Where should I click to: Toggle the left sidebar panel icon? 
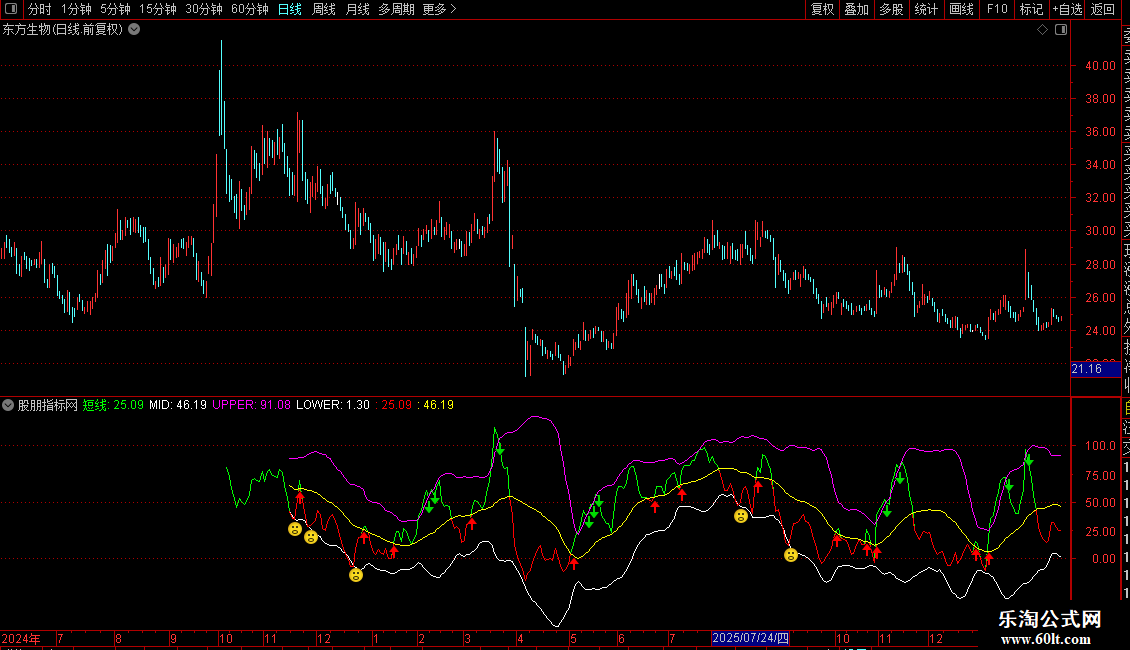[11, 9]
